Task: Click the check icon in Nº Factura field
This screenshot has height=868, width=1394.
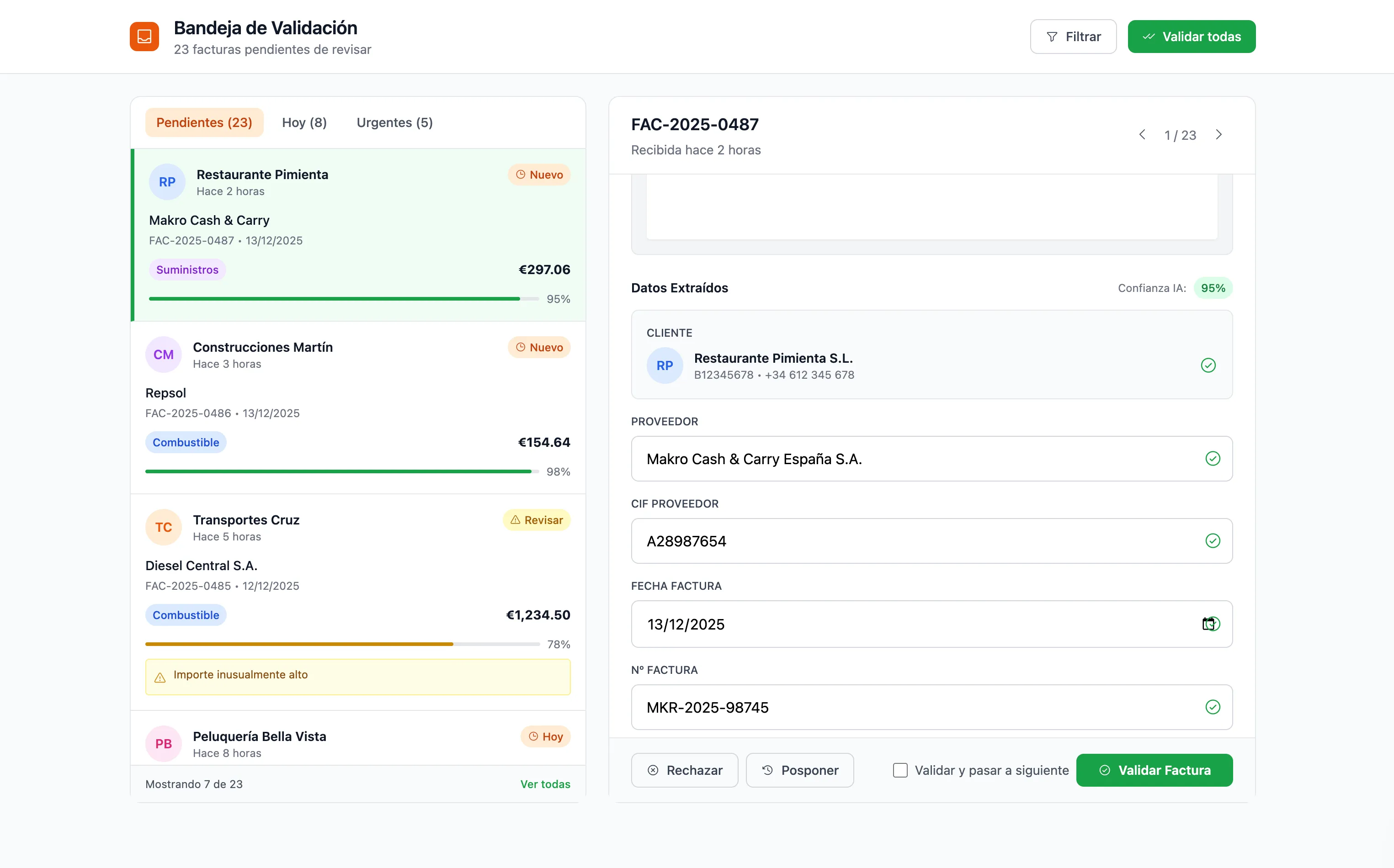Action: (x=1213, y=707)
